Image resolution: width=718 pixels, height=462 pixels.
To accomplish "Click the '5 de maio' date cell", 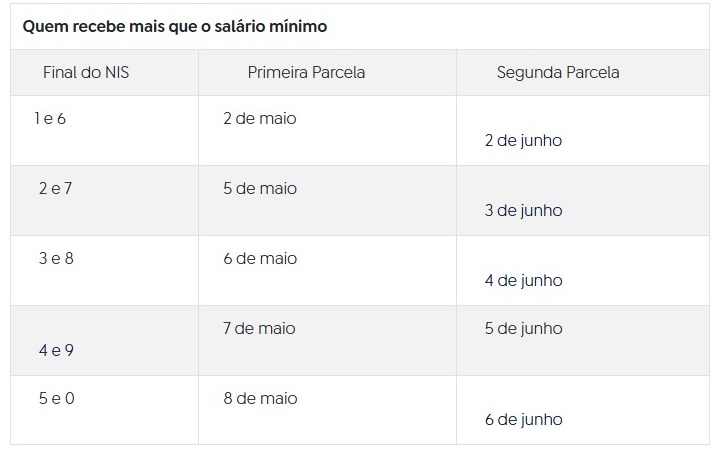I will [260, 189].
